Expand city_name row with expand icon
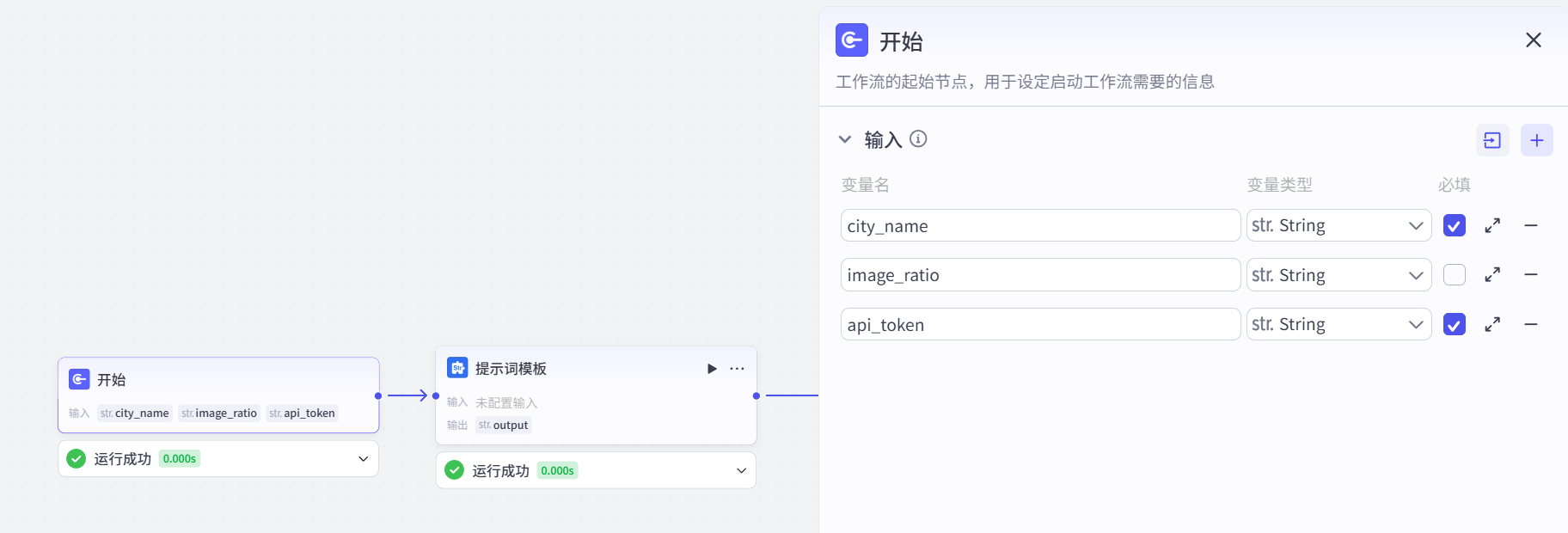Image resolution: width=1568 pixels, height=533 pixels. pos(1492,225)
